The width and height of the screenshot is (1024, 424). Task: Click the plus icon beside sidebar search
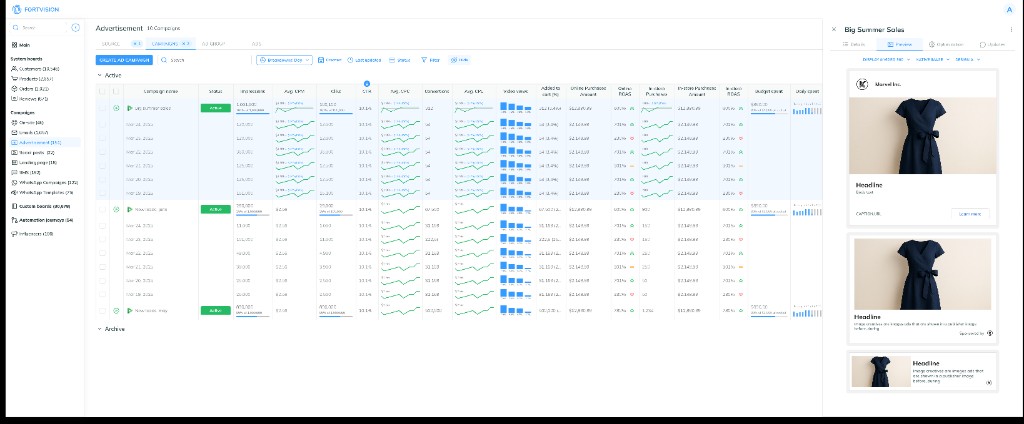(76, 27)
